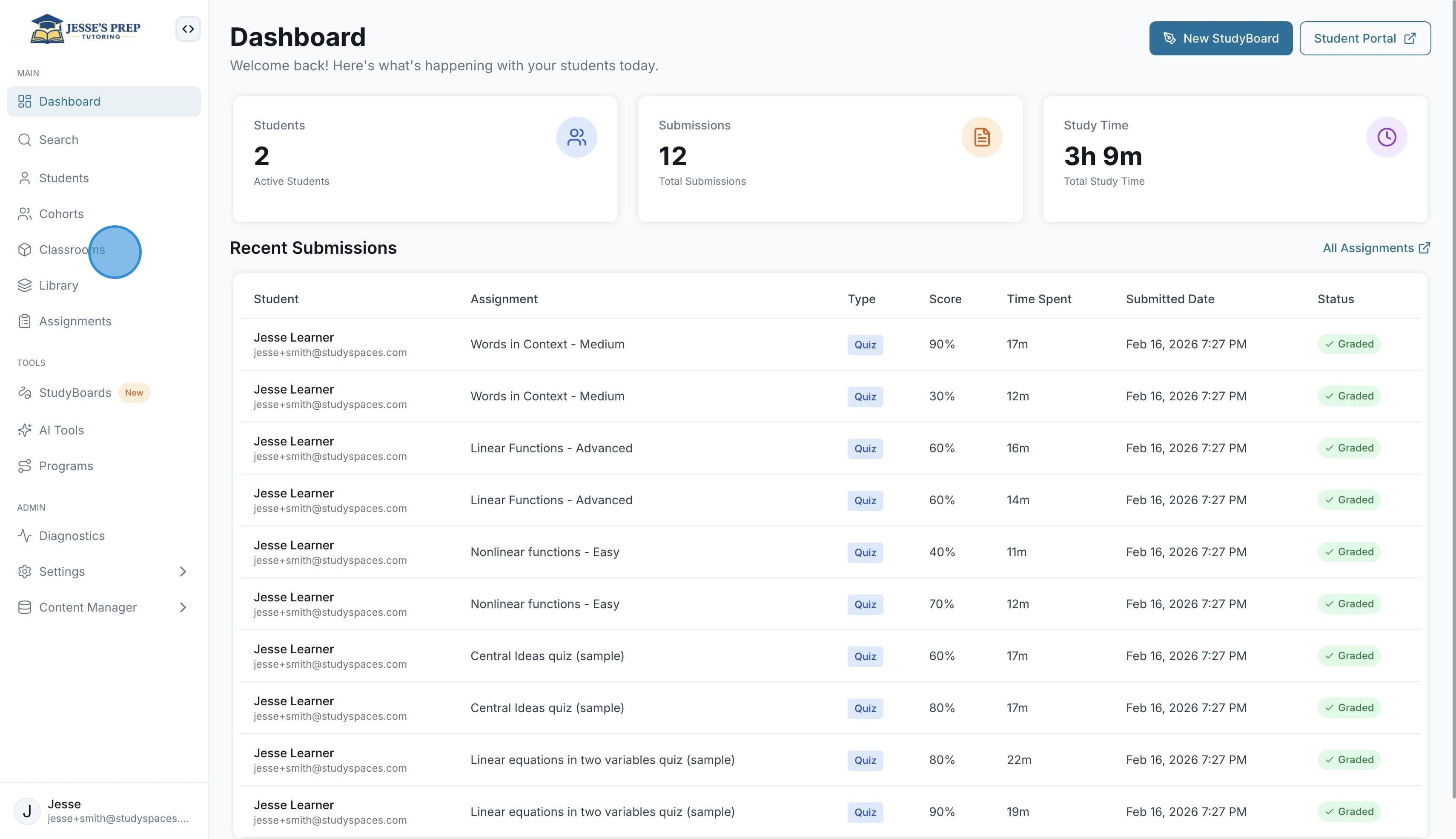
Task: Click the page vertical scrollbar
Action: pos(1453,403)
